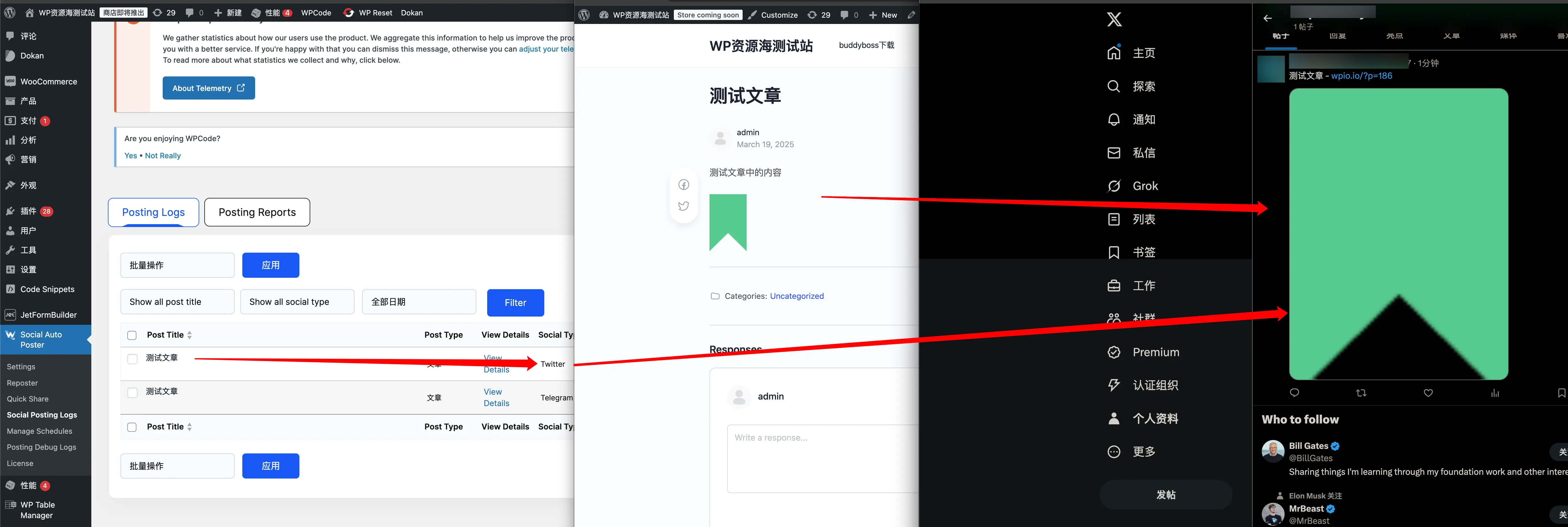Image resolution: width=1568 pixels, height=527 pixels.
Task: Click the X logo icon
Action: 1114,19
